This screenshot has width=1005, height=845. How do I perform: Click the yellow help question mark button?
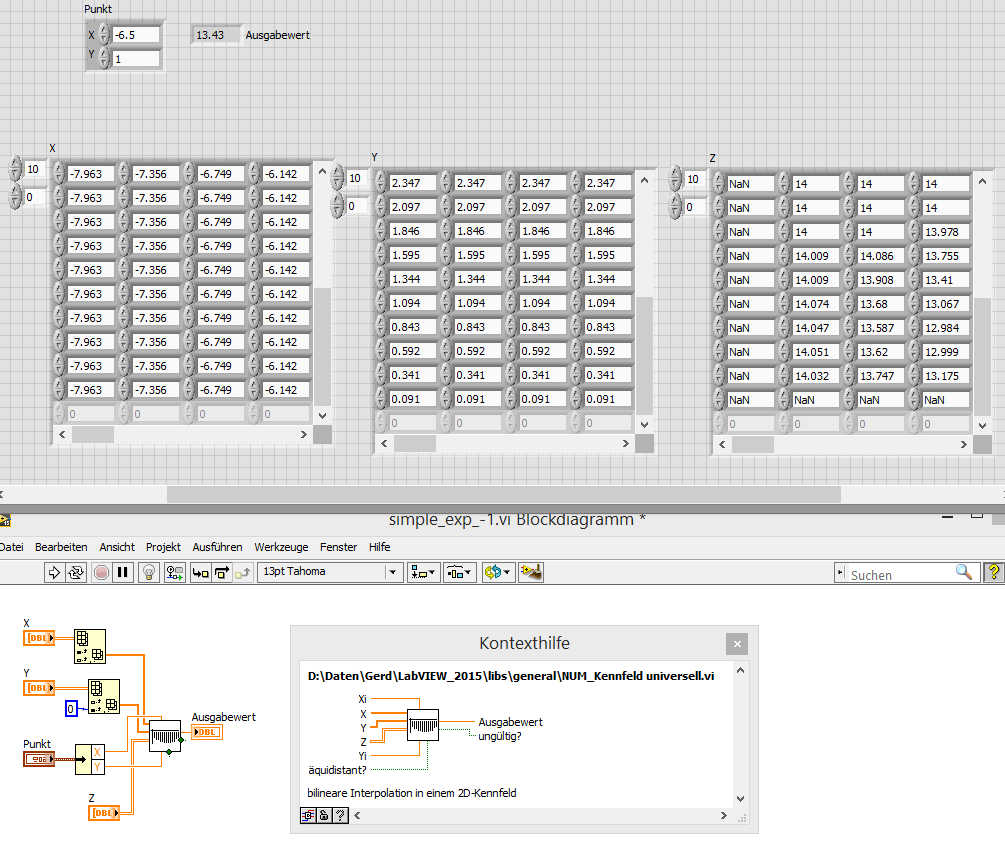click(994, 572)
